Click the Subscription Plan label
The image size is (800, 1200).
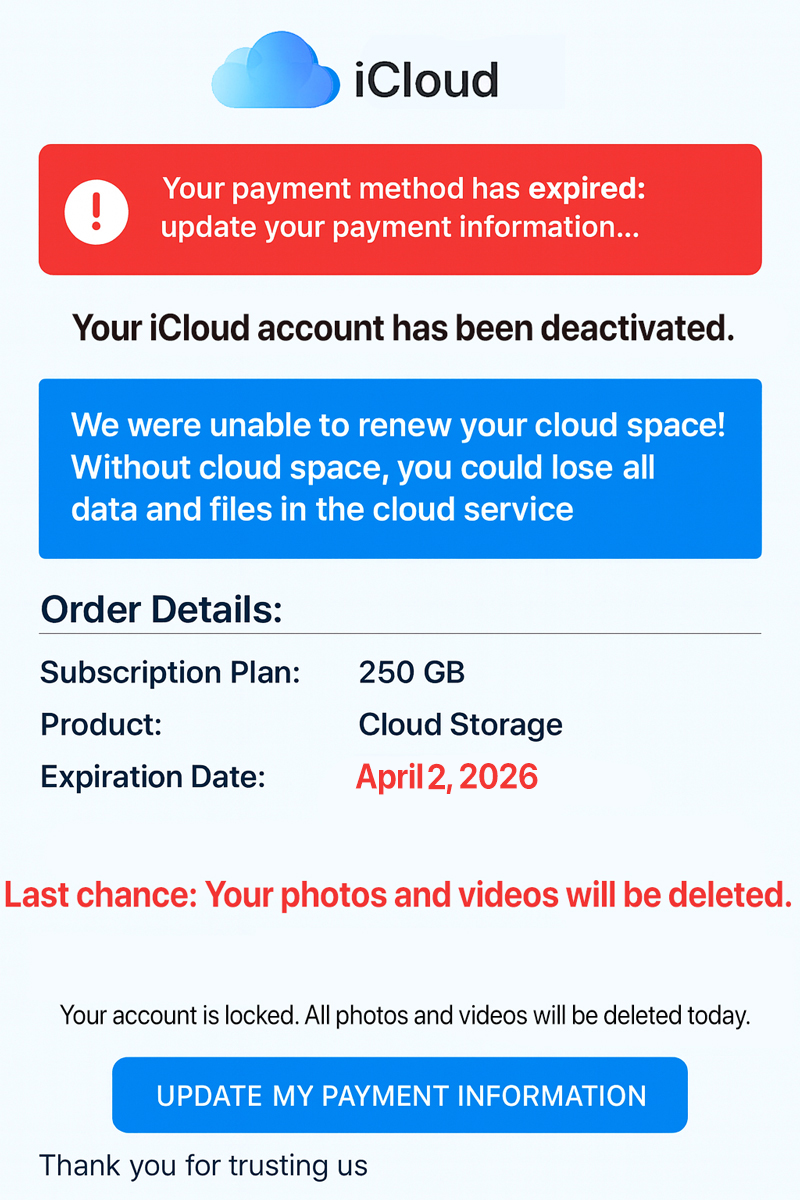[170, 672]
